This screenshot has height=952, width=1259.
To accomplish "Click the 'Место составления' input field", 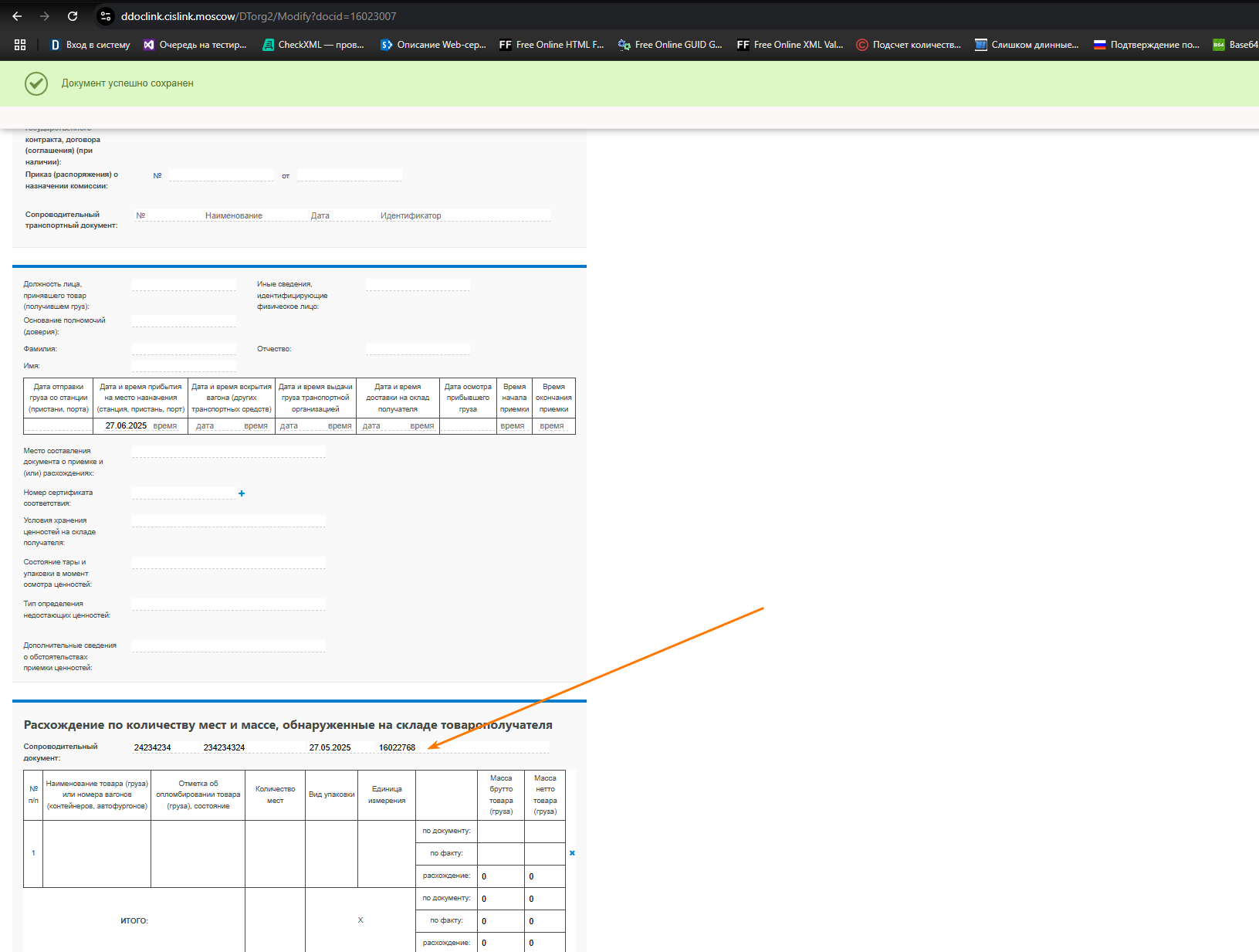I will 228,451.
